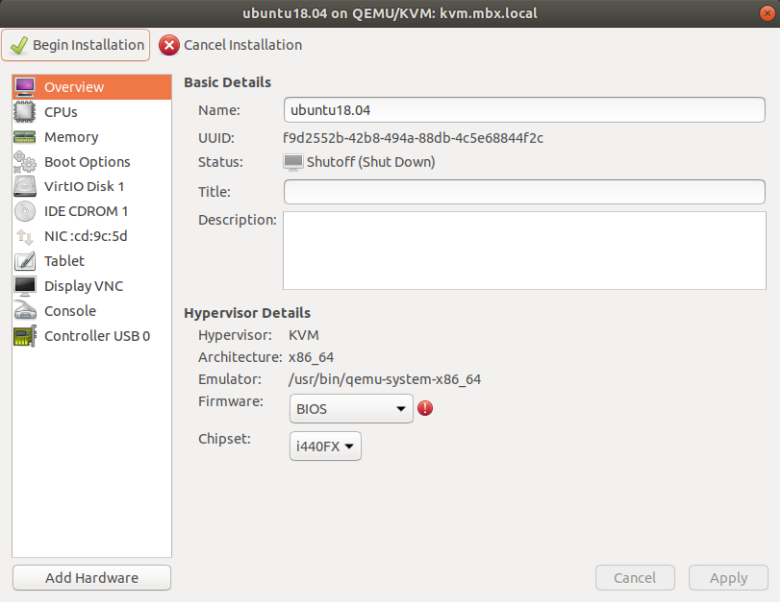Image resolution: width=780 pixels, height=602 pixels.
Task: Click the KVM hypervisor value
Action: point(303,335)
